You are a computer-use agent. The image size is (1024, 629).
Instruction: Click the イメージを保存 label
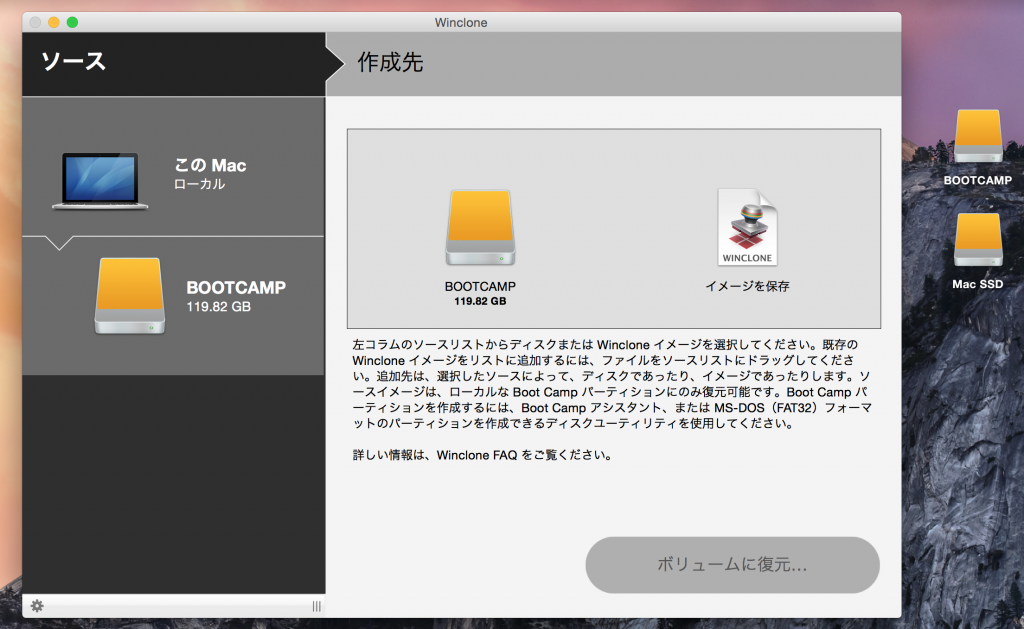tap(747, 286)
